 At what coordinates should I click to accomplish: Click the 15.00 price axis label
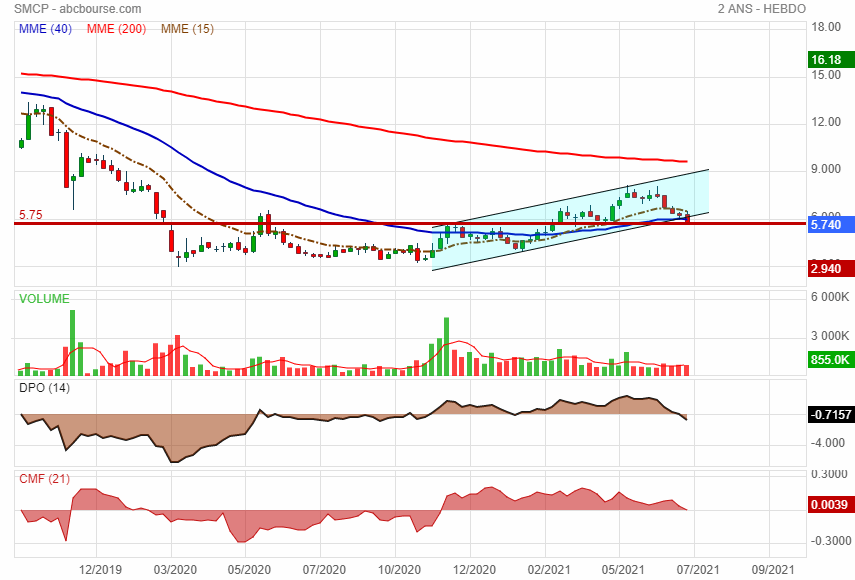(x=826, y=75)
